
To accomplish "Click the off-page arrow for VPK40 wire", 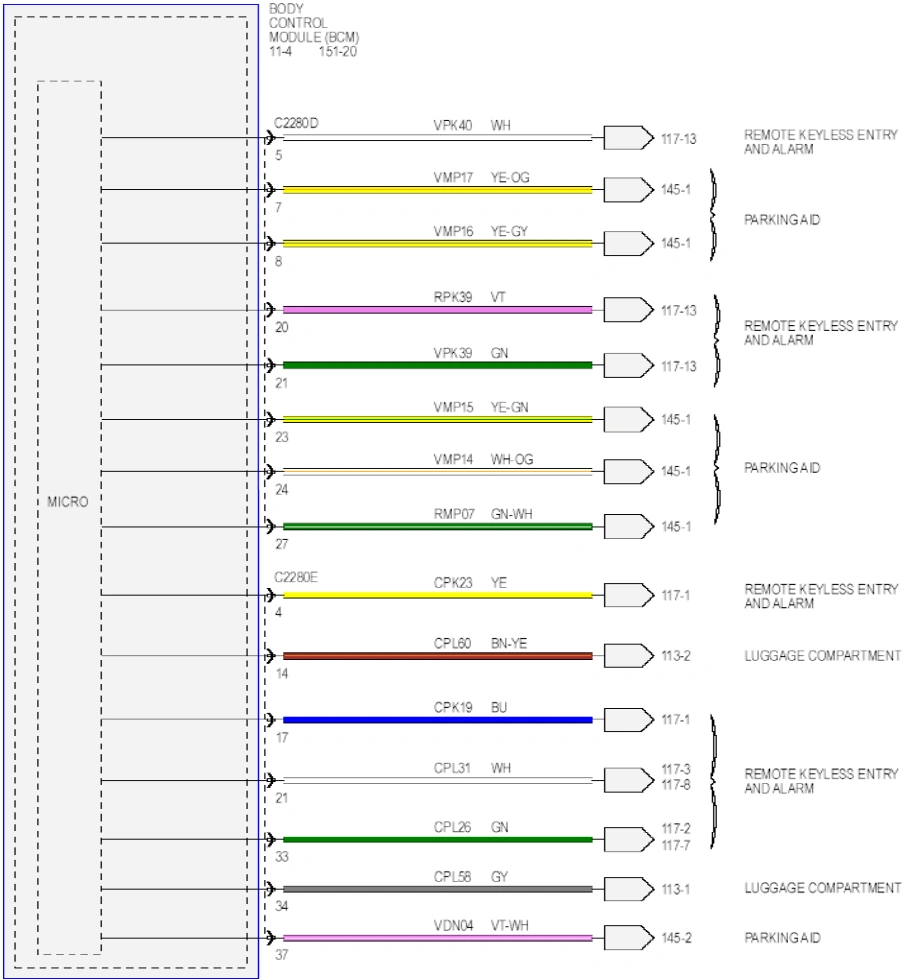I will pyautogui.click(x=628, y=138).
